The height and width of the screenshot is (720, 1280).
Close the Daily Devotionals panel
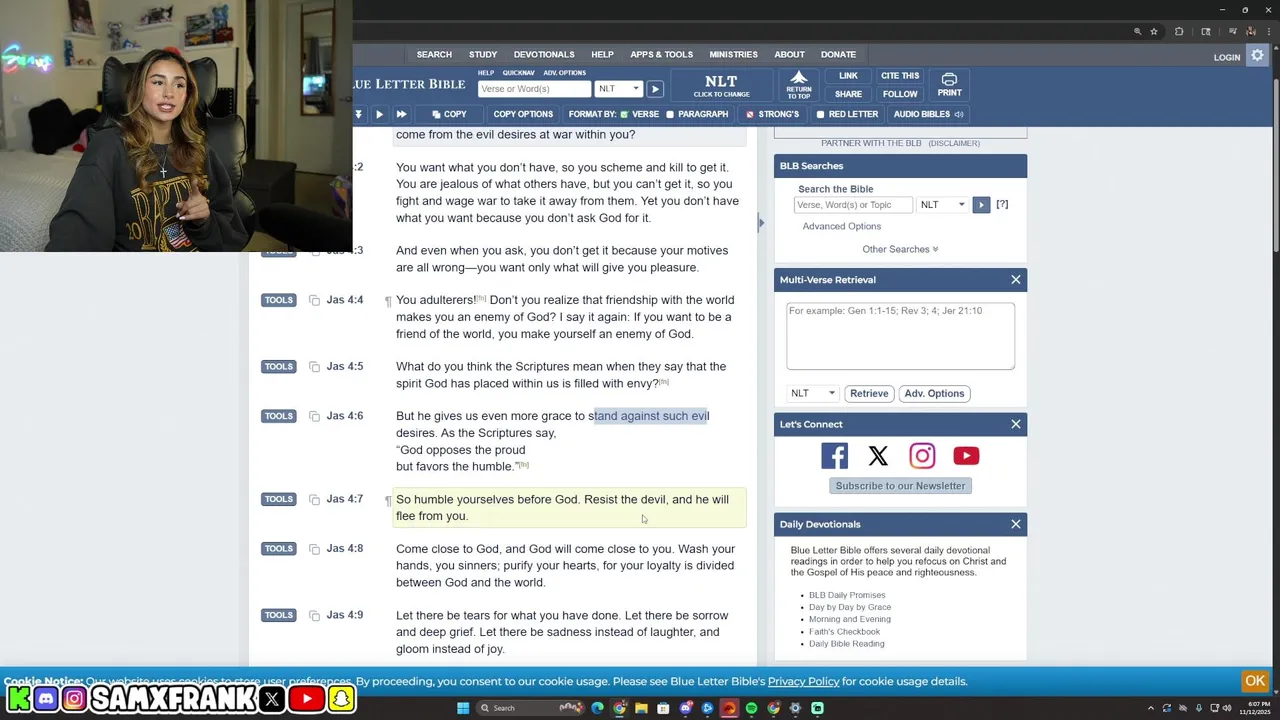[x=1016, y=524]
